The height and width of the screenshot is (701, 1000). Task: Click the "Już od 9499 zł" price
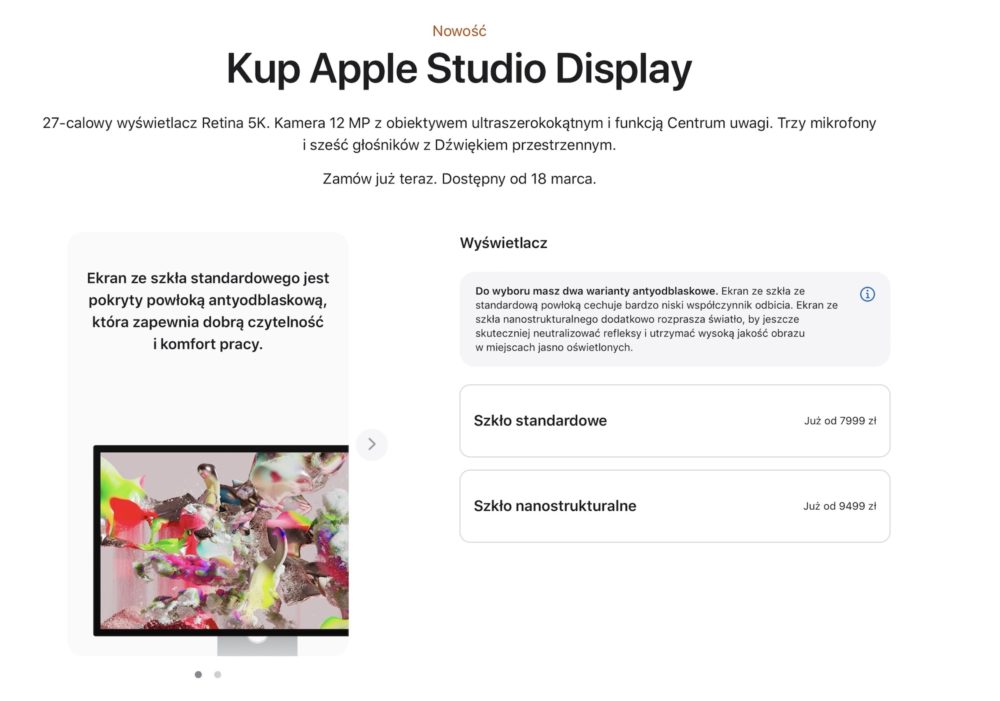(839, 506)
